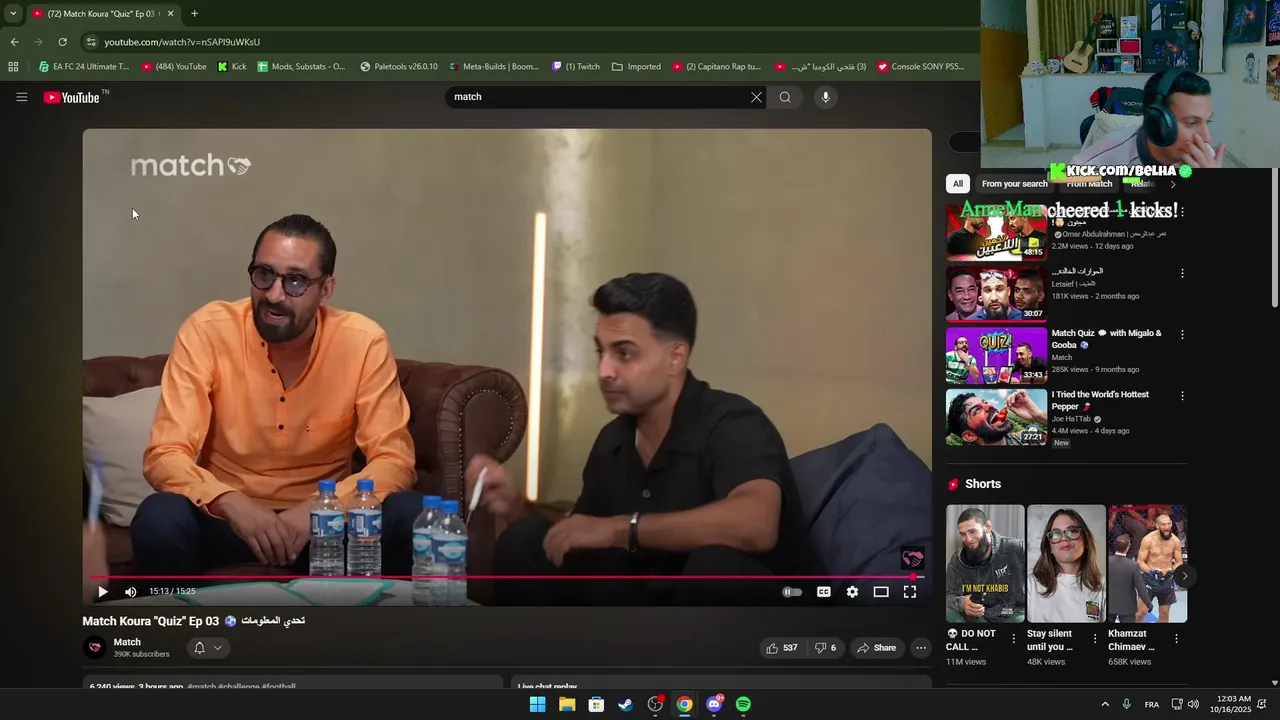Open options for Khamzat Chimaev short
The width and height of the screenshot is (1280, 720).
coord(1176,638)
